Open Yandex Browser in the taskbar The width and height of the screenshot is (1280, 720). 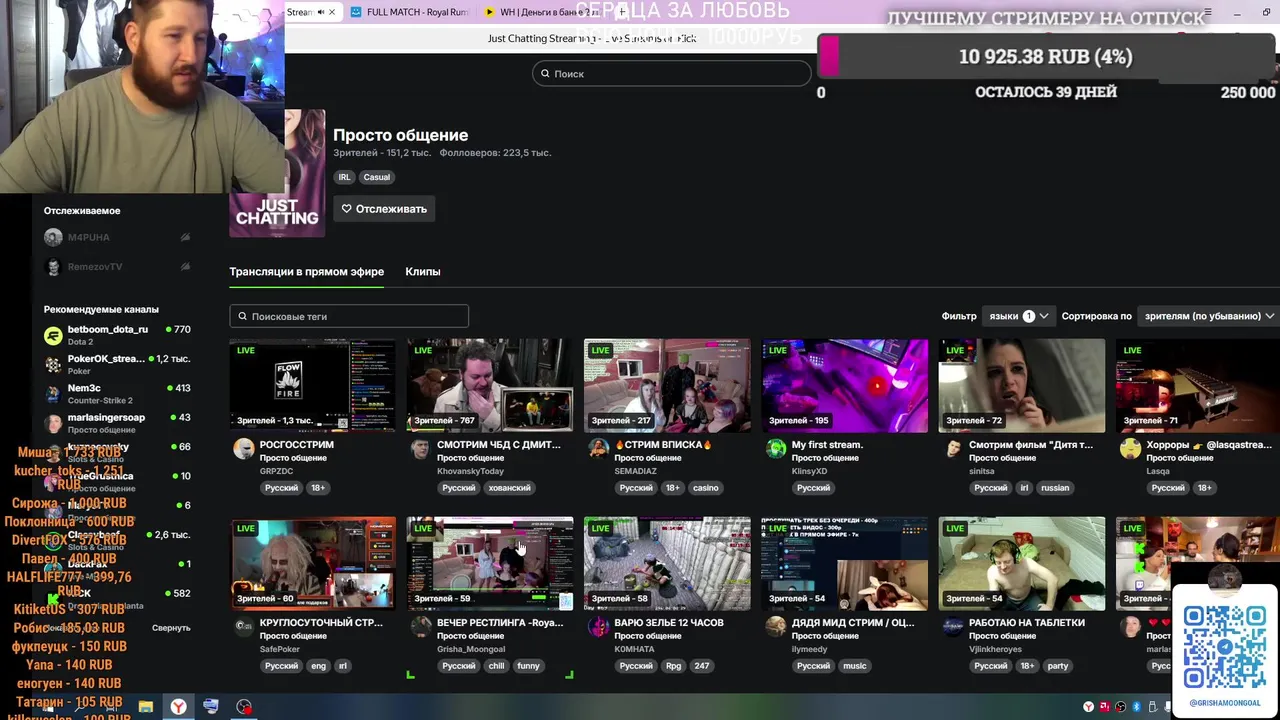pyautogui.click(x=177, y=707)
